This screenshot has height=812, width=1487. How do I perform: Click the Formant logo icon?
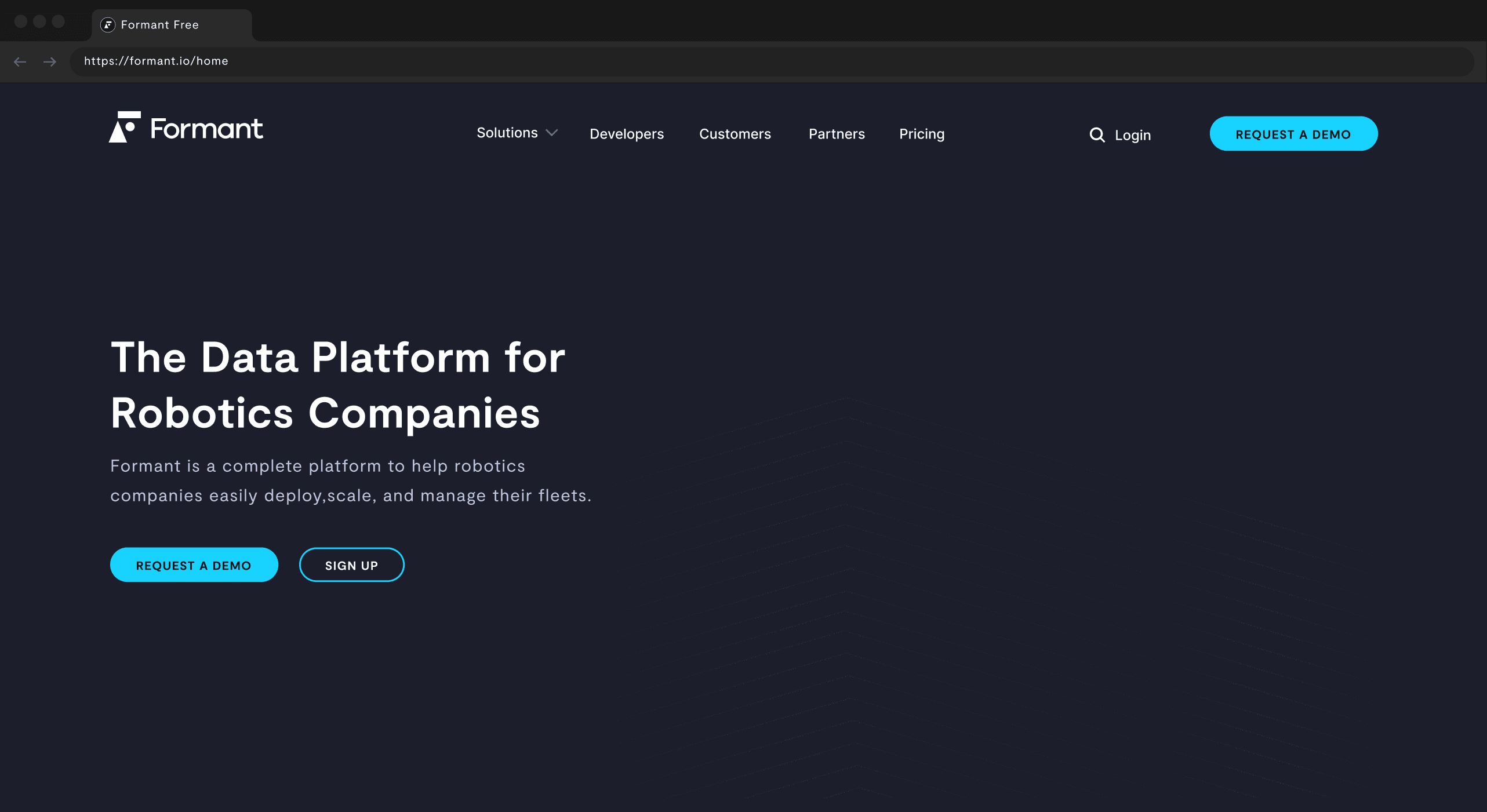pos(125,127)
